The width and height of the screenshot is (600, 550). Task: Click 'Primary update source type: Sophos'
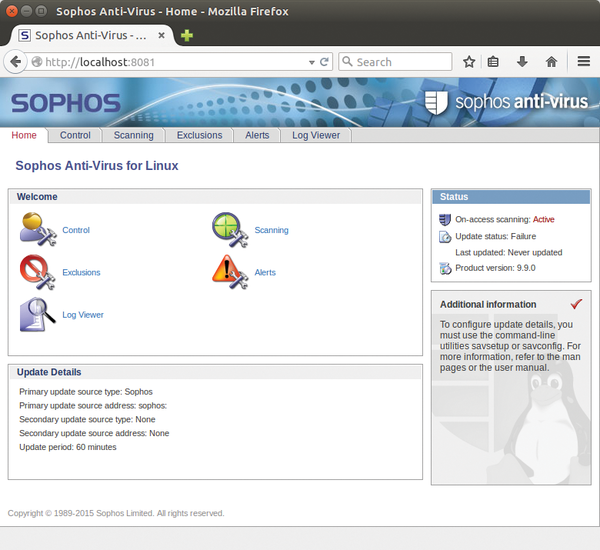pyautogui.click(x=86, y=392)
